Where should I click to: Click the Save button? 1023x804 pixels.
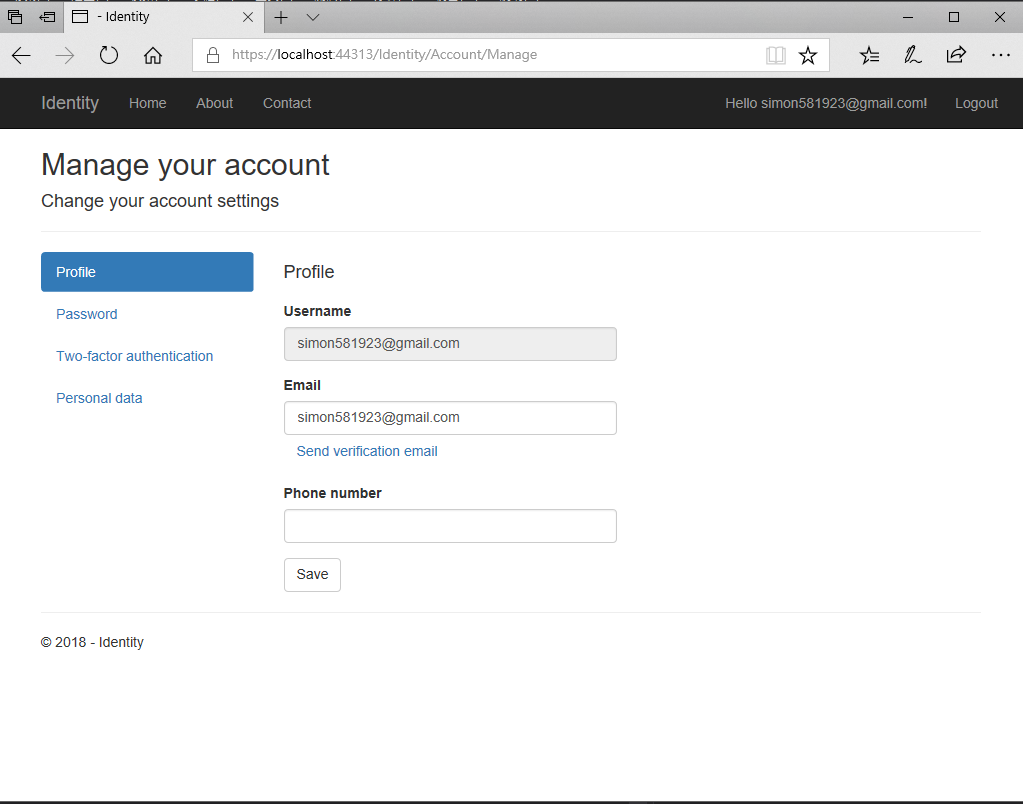(312, 575)
